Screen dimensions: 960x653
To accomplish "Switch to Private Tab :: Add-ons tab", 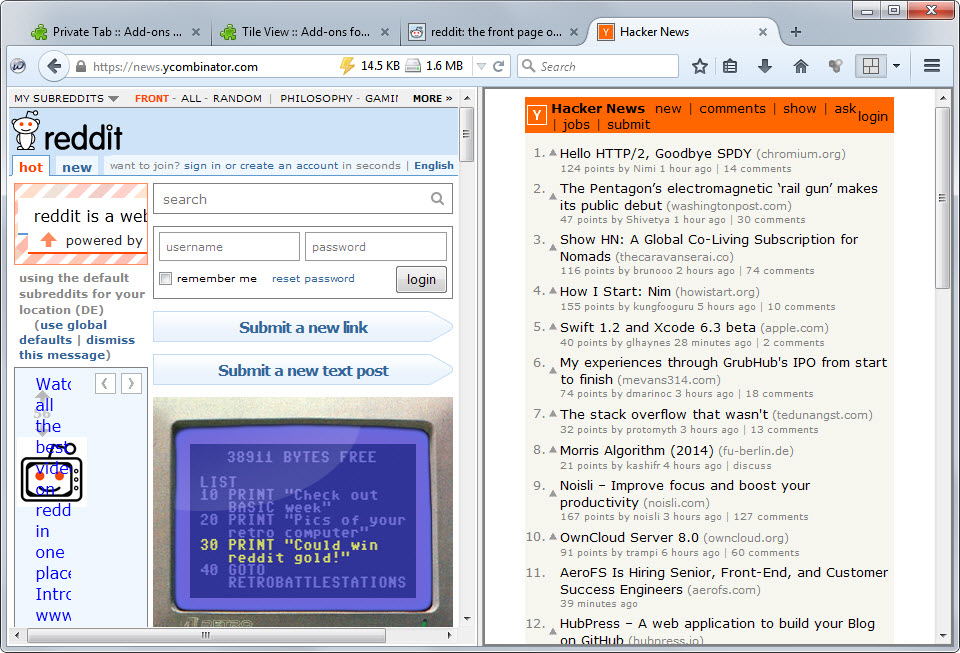I will tap(116, 32).
